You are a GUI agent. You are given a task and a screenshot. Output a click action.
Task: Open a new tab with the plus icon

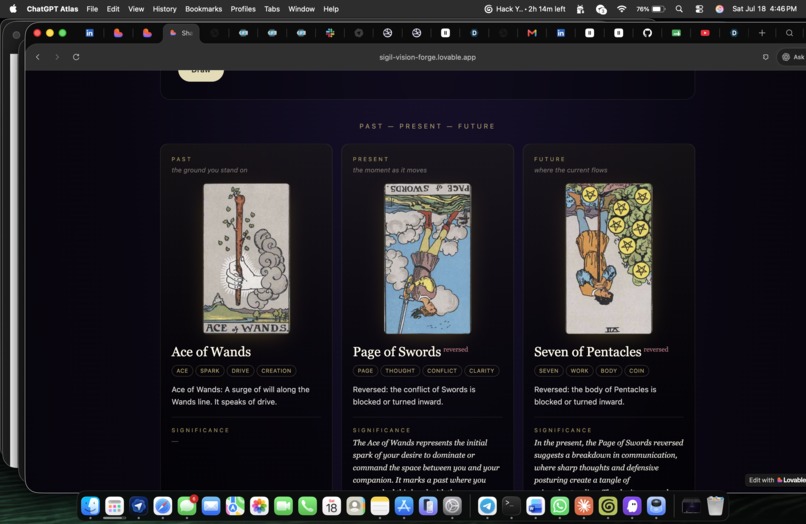[762, 33]
